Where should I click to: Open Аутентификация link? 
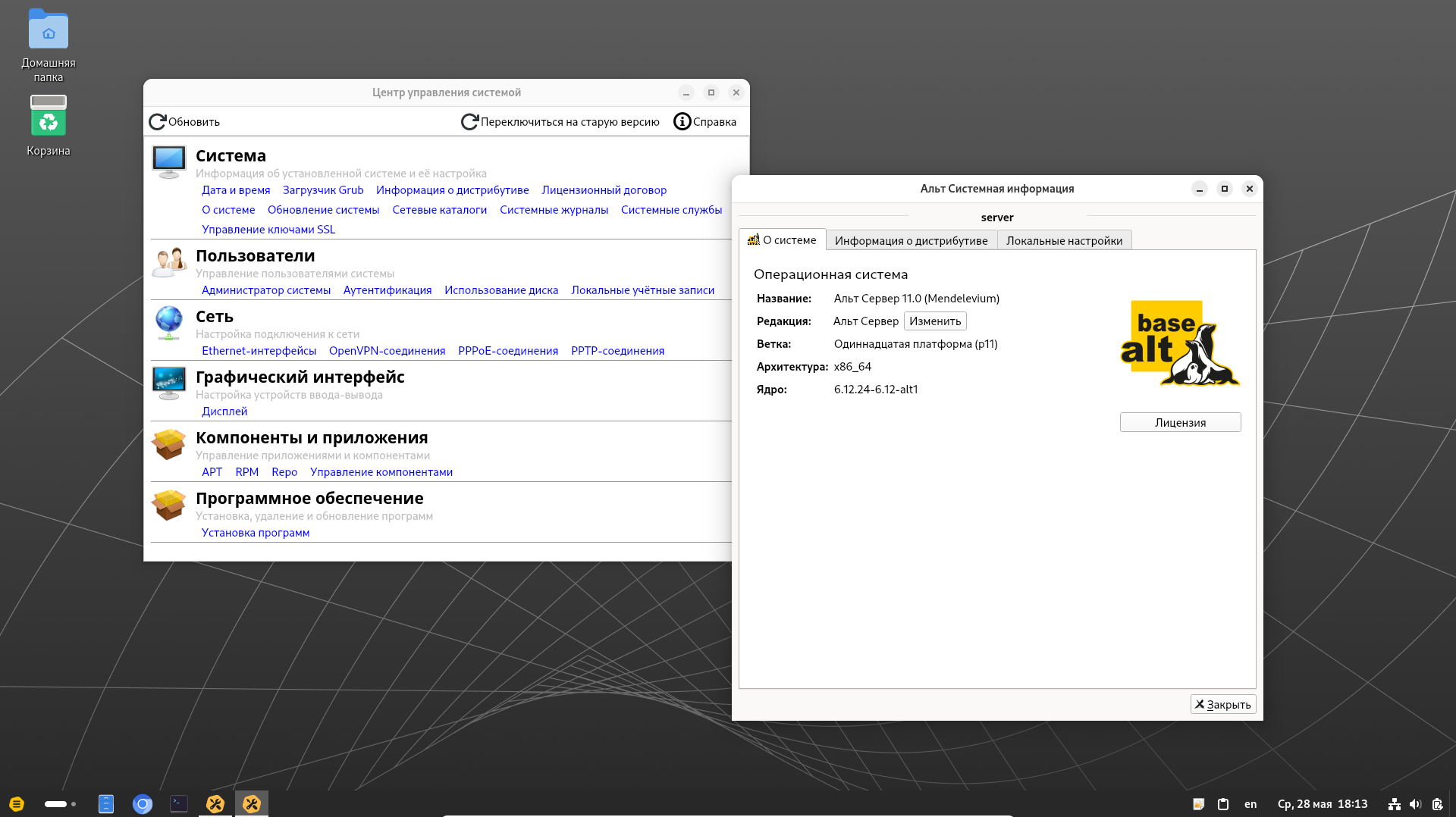388,290
